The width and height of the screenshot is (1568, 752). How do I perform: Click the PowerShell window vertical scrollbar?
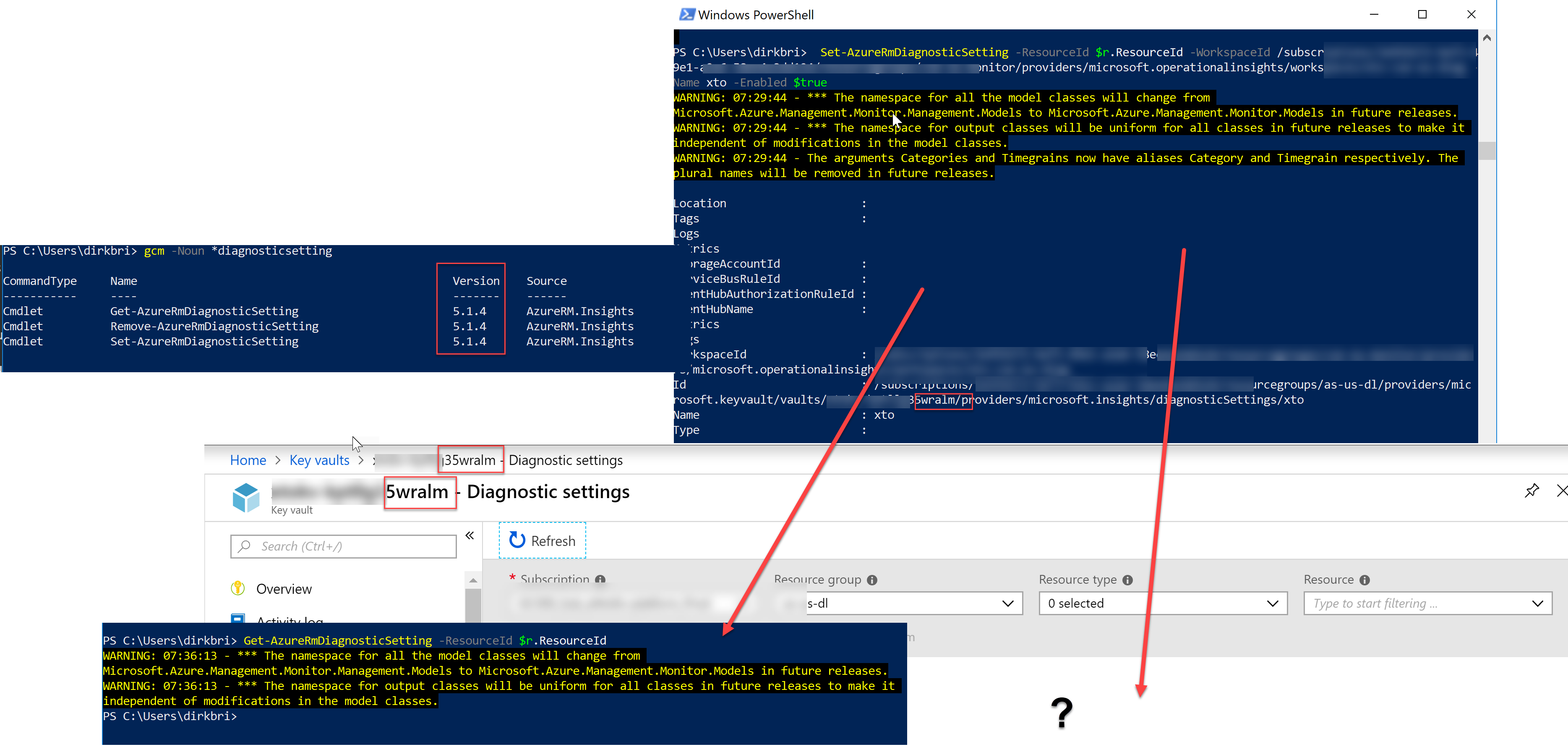coord(1487,150)
